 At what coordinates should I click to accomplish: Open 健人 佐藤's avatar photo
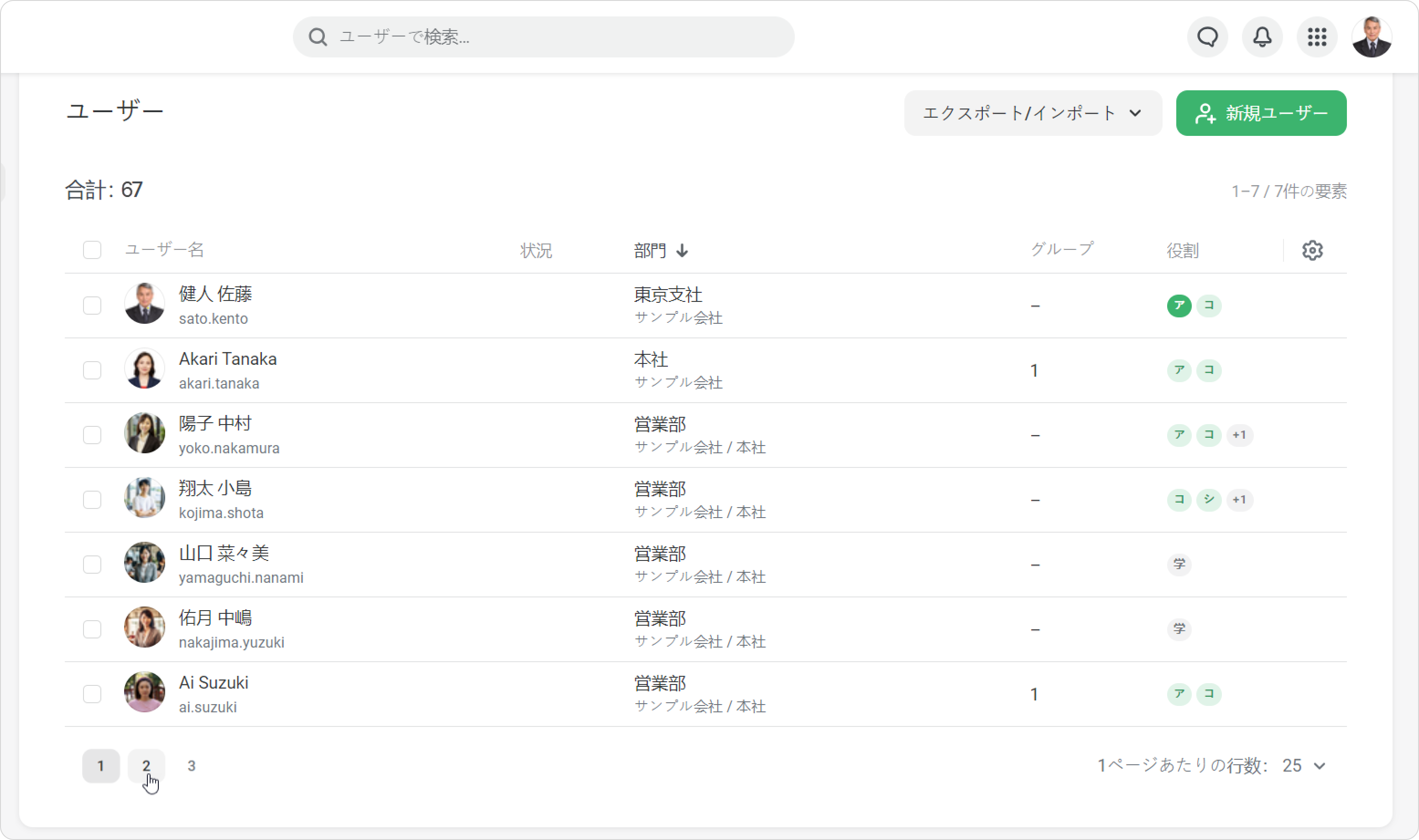click(x=144, y=304)
